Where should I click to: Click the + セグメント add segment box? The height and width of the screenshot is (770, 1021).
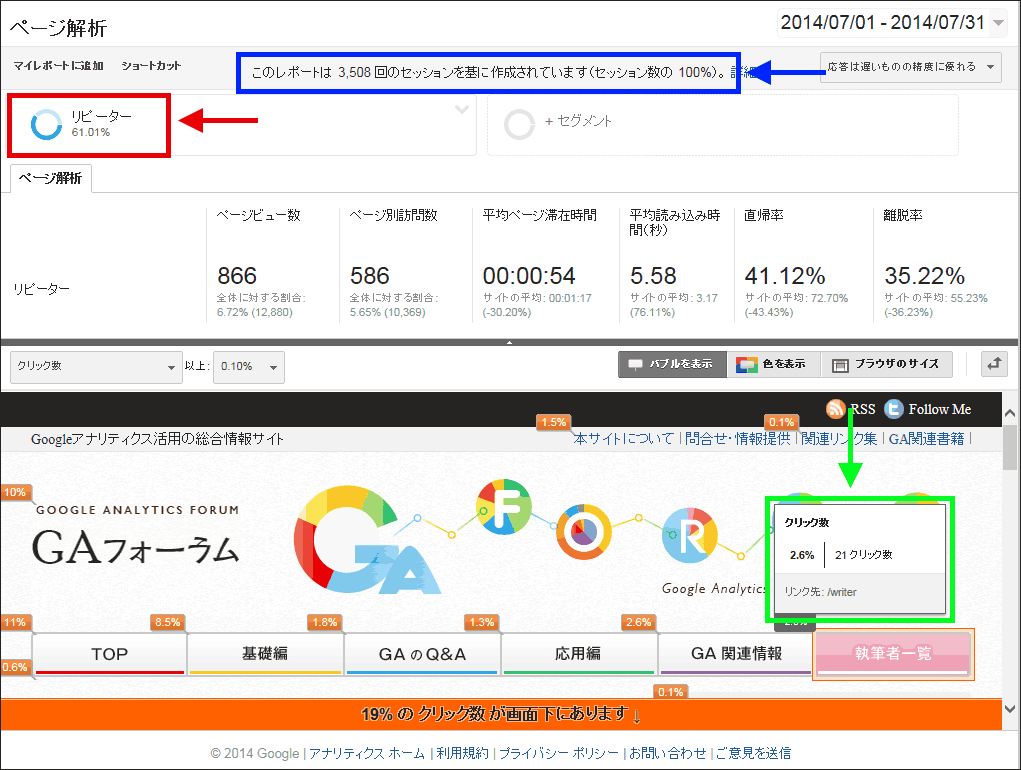(723, 124)
